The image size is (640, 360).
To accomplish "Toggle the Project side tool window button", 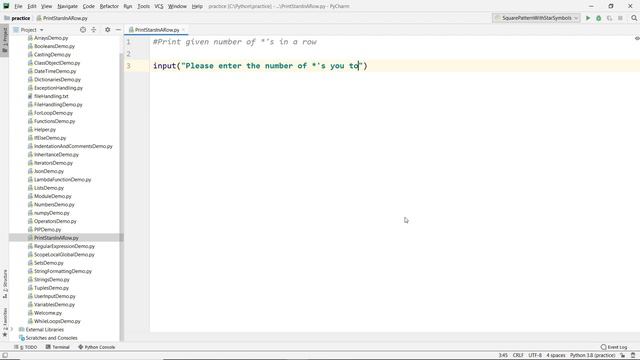I will (5, 40).
